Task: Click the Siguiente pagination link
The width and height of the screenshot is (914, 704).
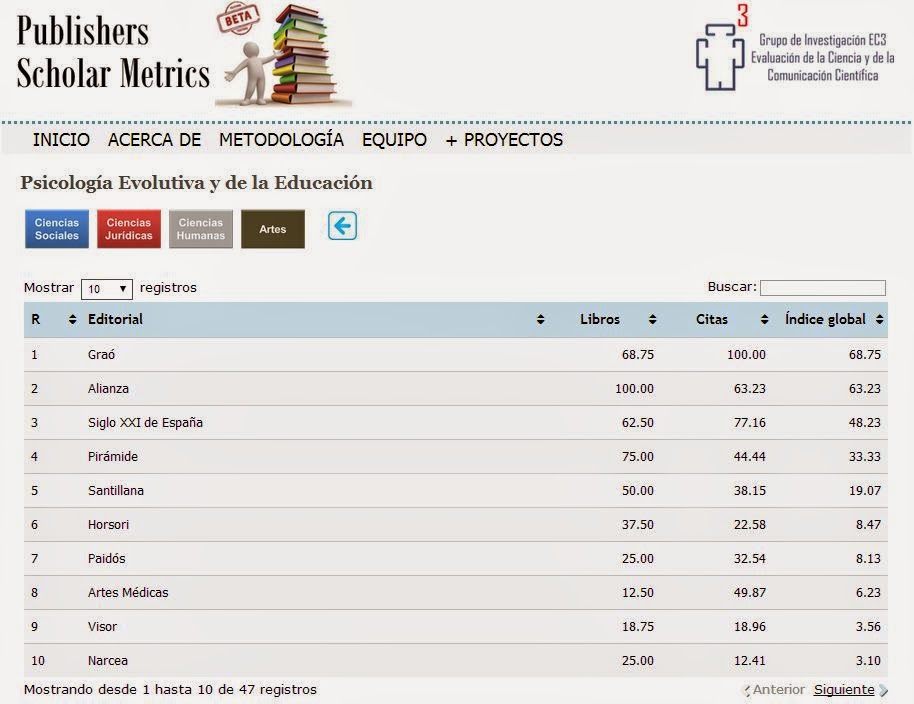Action: pyautogui.click(x=844, y=690)
